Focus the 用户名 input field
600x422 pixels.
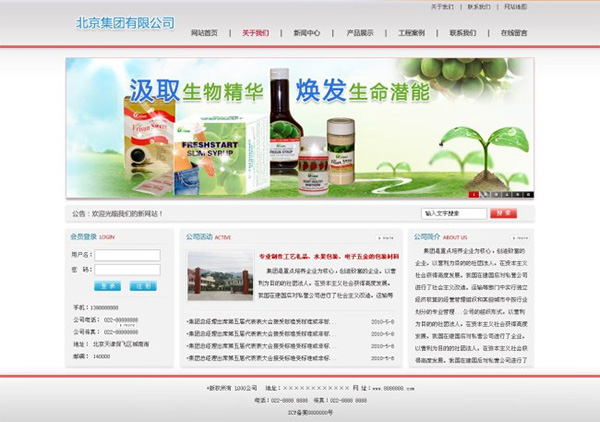127,255
